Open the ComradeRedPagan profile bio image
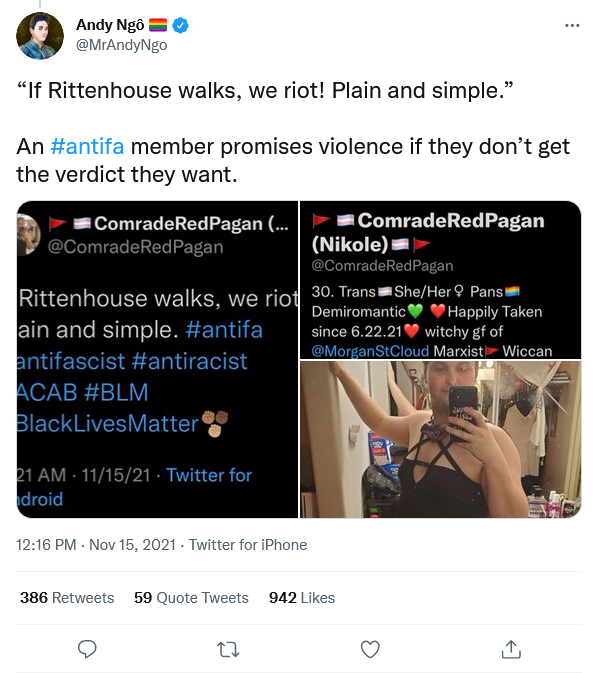The image size is (598, 673). click(x=440, y=279)
